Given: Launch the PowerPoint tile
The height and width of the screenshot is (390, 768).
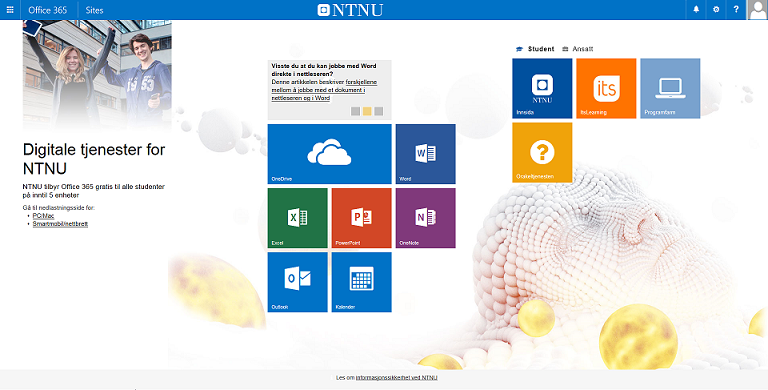Looking at the screenshot, I should click(361, 218).
